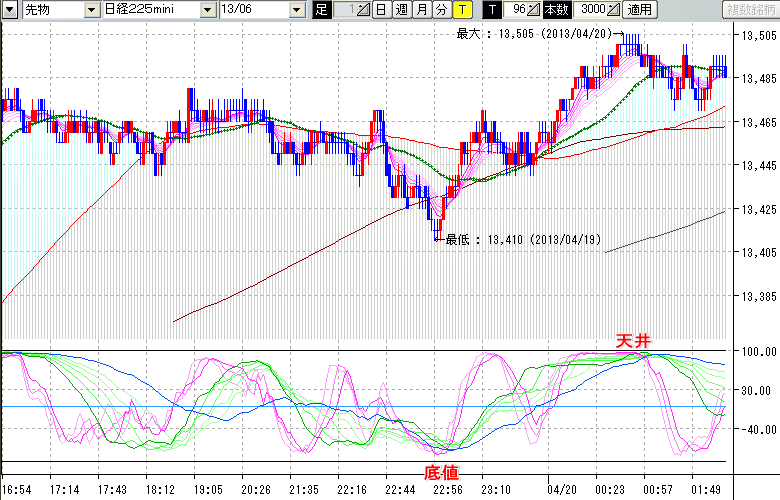Image resolution: width=780 pixels, height=500 pixels.
Task: Click the black T label icon
Action: click(x=491, y=10)
